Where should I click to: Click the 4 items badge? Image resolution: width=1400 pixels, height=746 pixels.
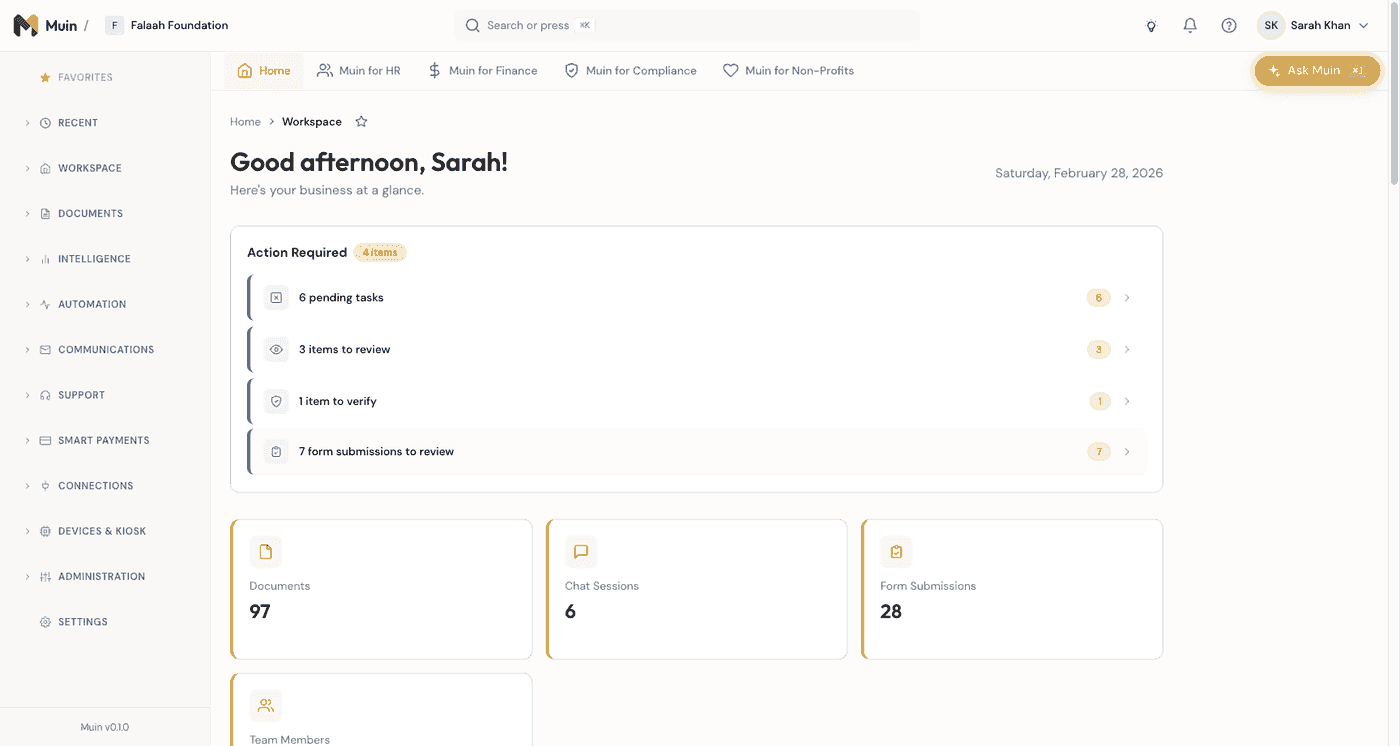(x=380, y=253)
